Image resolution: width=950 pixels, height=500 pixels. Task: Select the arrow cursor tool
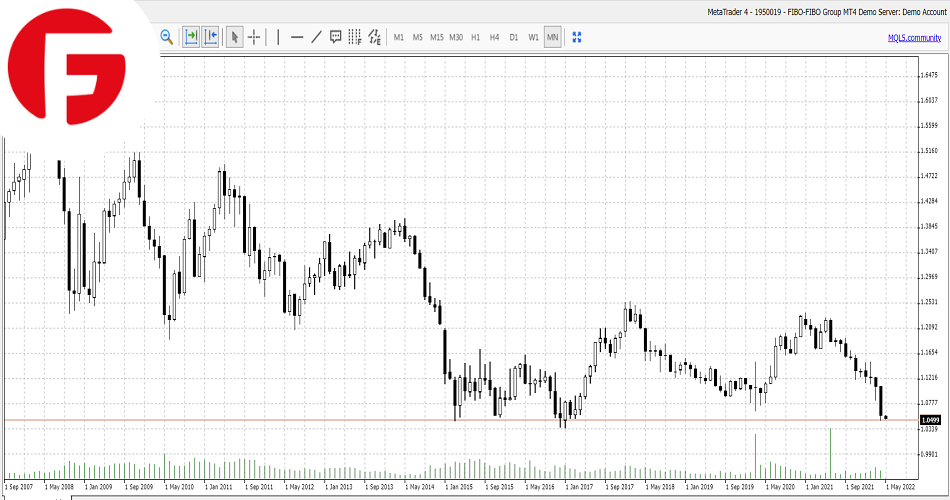point(234,37)
